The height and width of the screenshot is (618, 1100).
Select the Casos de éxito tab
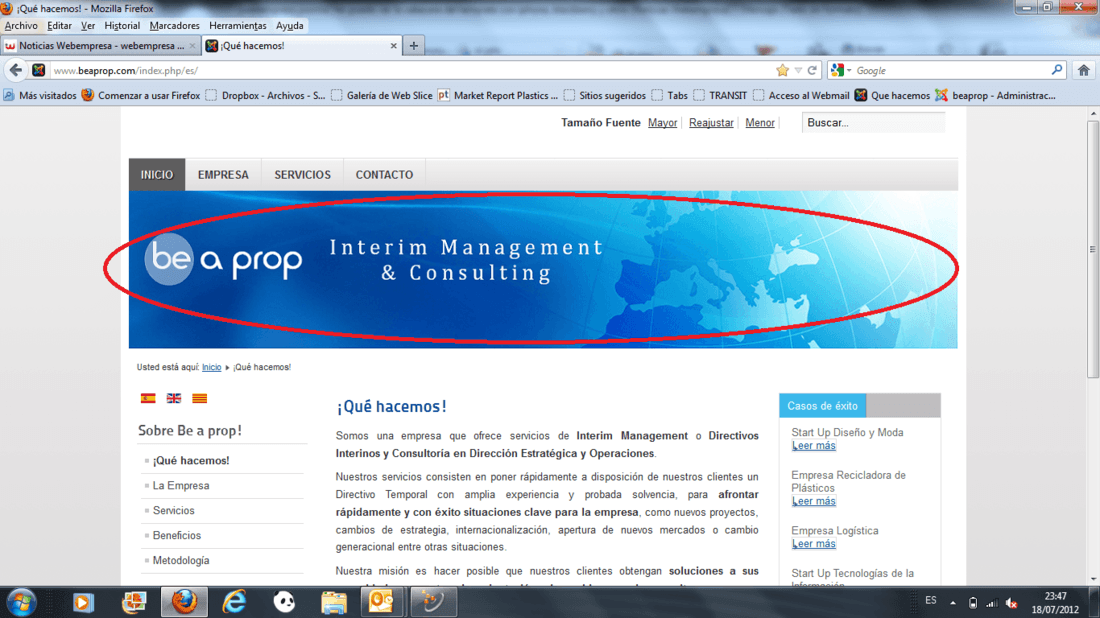coord(822,405)
